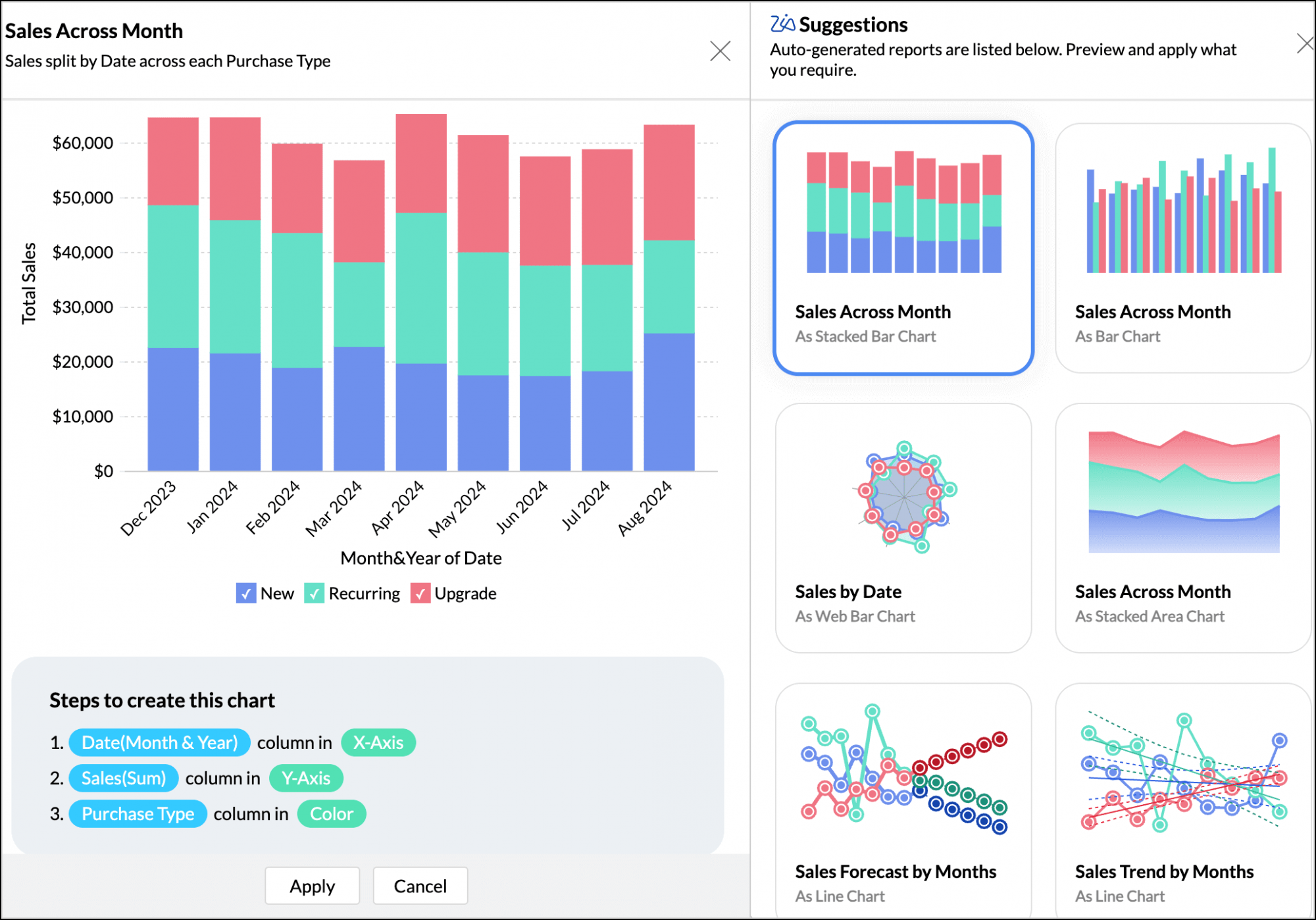This screenshot has height=920, width=1316.
Task: Uncheck the New legend checkbox
Action: coord(245,593)
